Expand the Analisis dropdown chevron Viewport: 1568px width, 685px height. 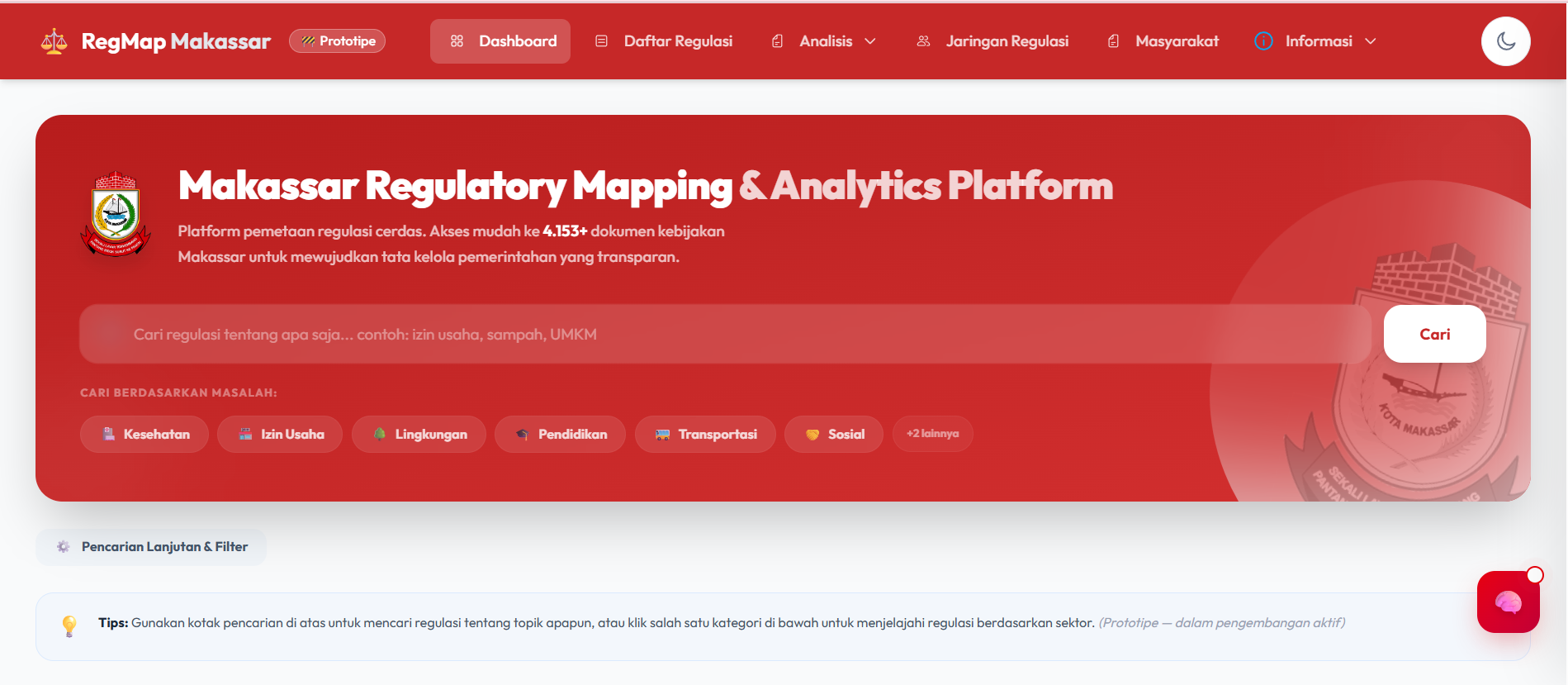pos(870,41)
